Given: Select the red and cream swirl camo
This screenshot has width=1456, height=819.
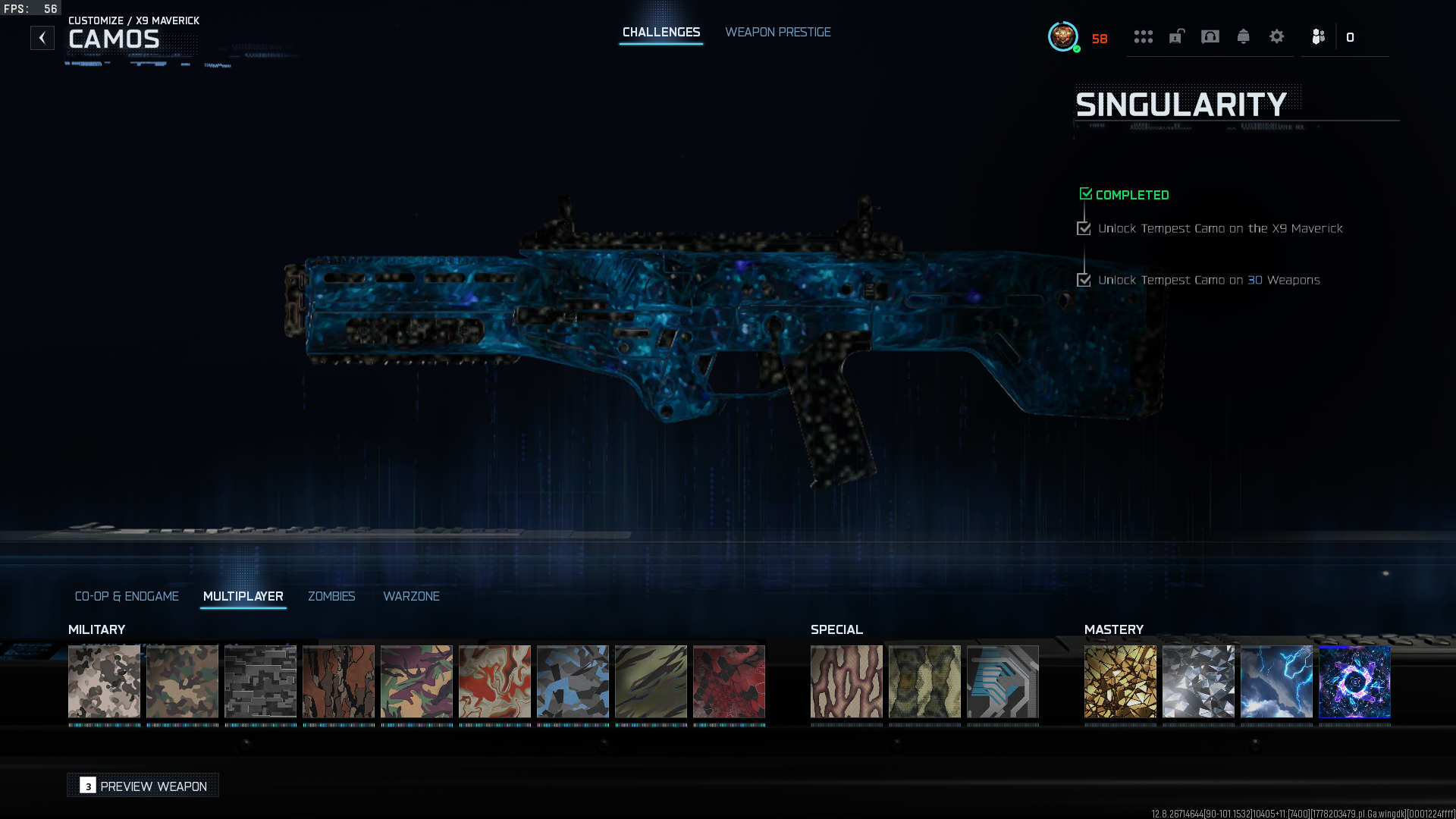Looking at the screenshot, I should 495,682.
